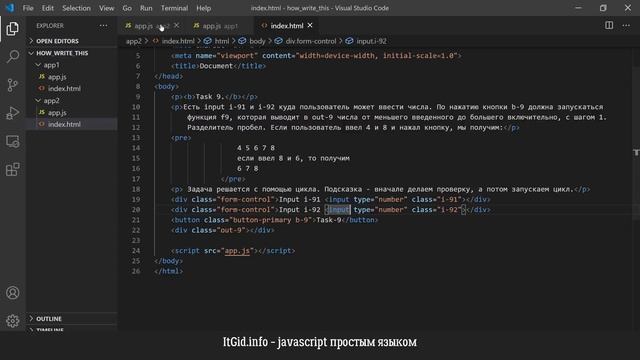Image resolution: width=640 pixels, height=360 pixels.
Task: Click div.form-control in the breadcrumb
Action: pos(311,41)
